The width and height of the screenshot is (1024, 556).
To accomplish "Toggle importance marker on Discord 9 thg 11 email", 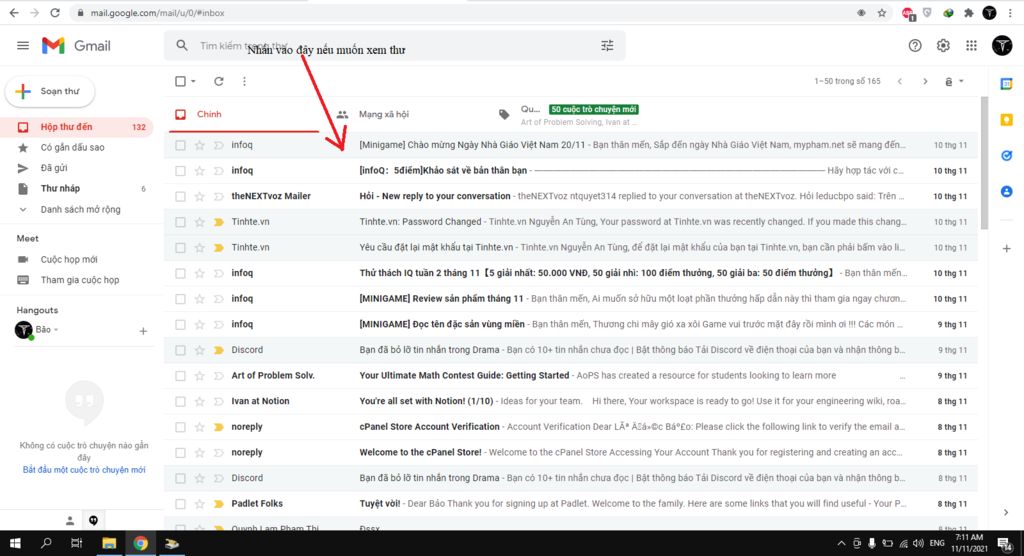I will (219, 350).
